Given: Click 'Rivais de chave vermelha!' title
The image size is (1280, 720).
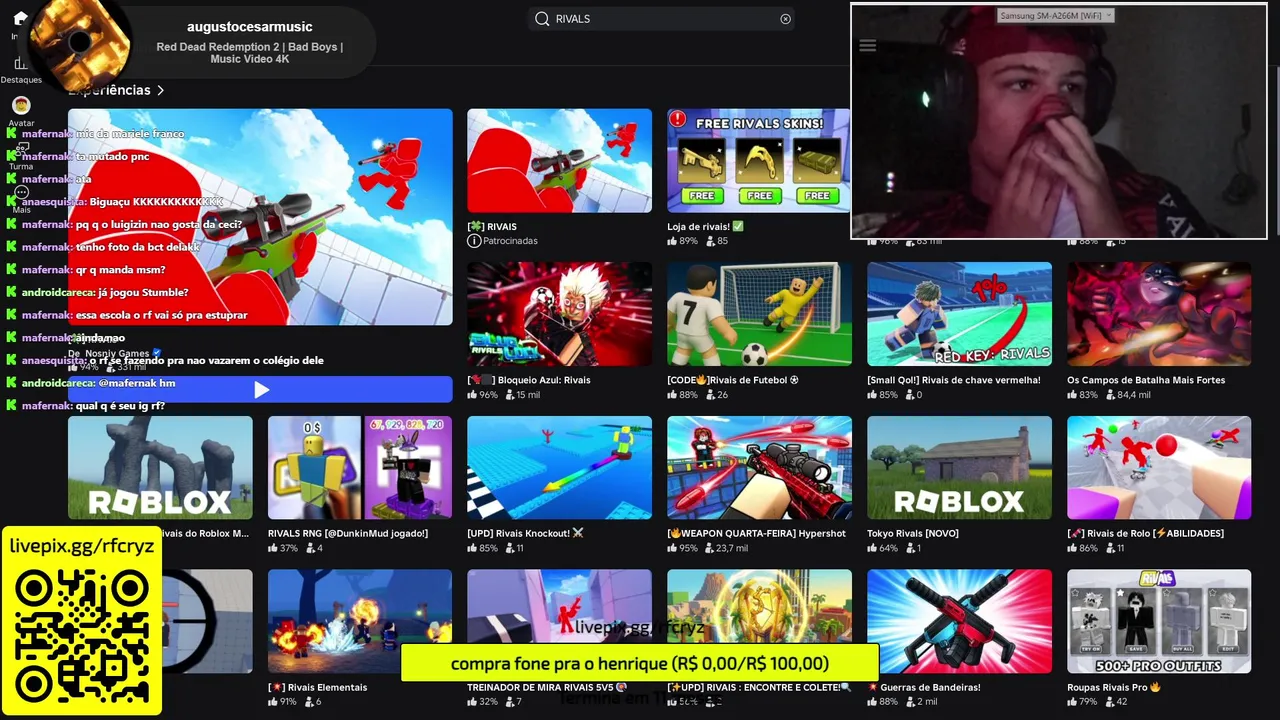Looking at the screenshot, I should pyautogui.click(x=954, y=380).
